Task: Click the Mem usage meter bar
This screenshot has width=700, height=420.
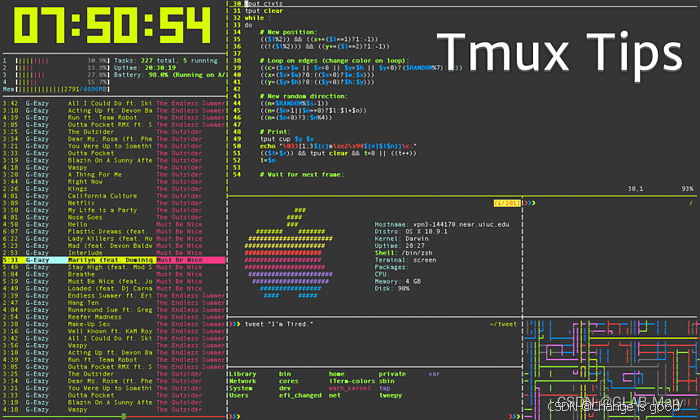Action: pos(62,89)
